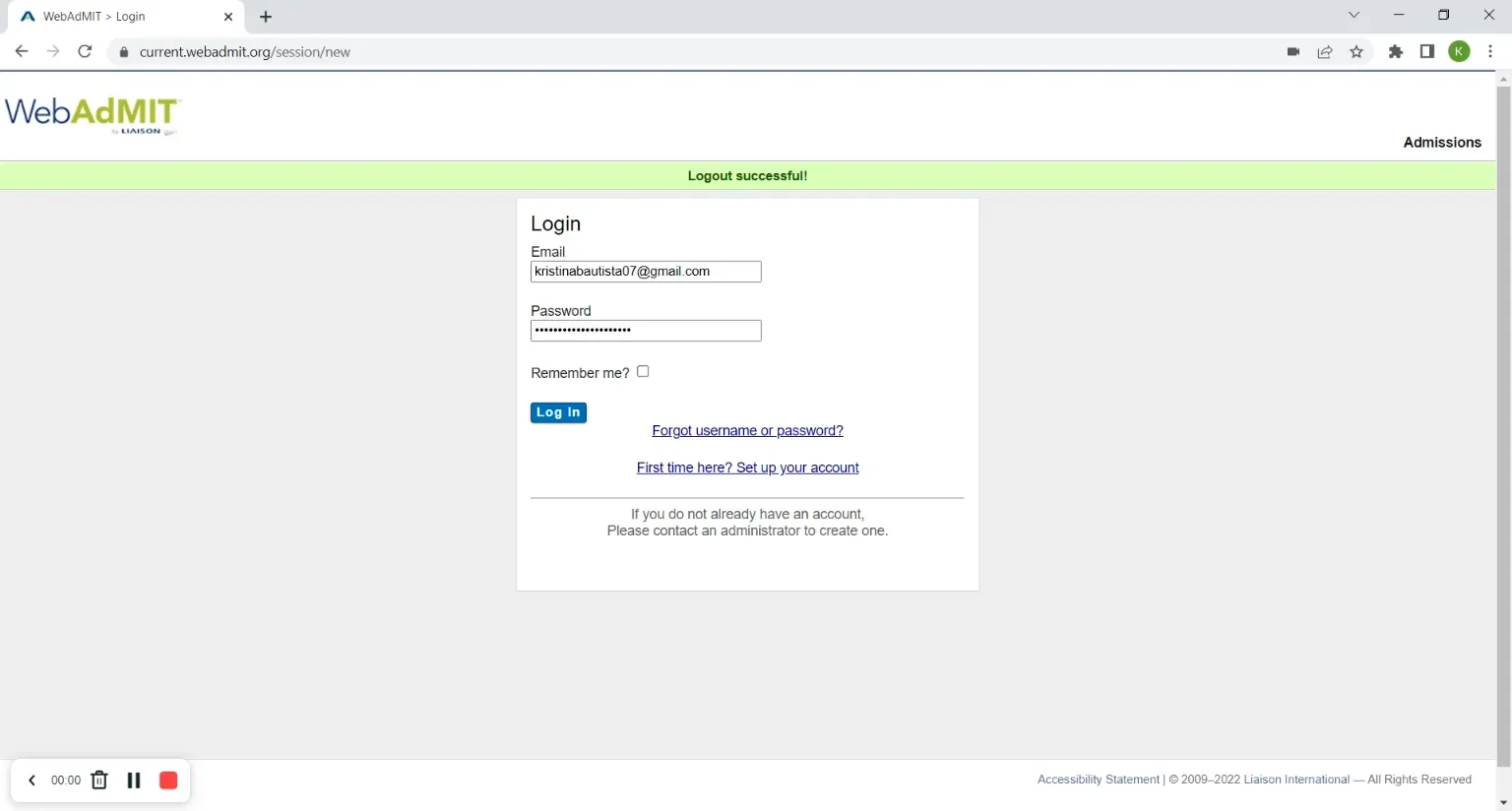This screenshot has width=1512, height=811.
Task: Stop the recording with the red button
Action: 168,780
